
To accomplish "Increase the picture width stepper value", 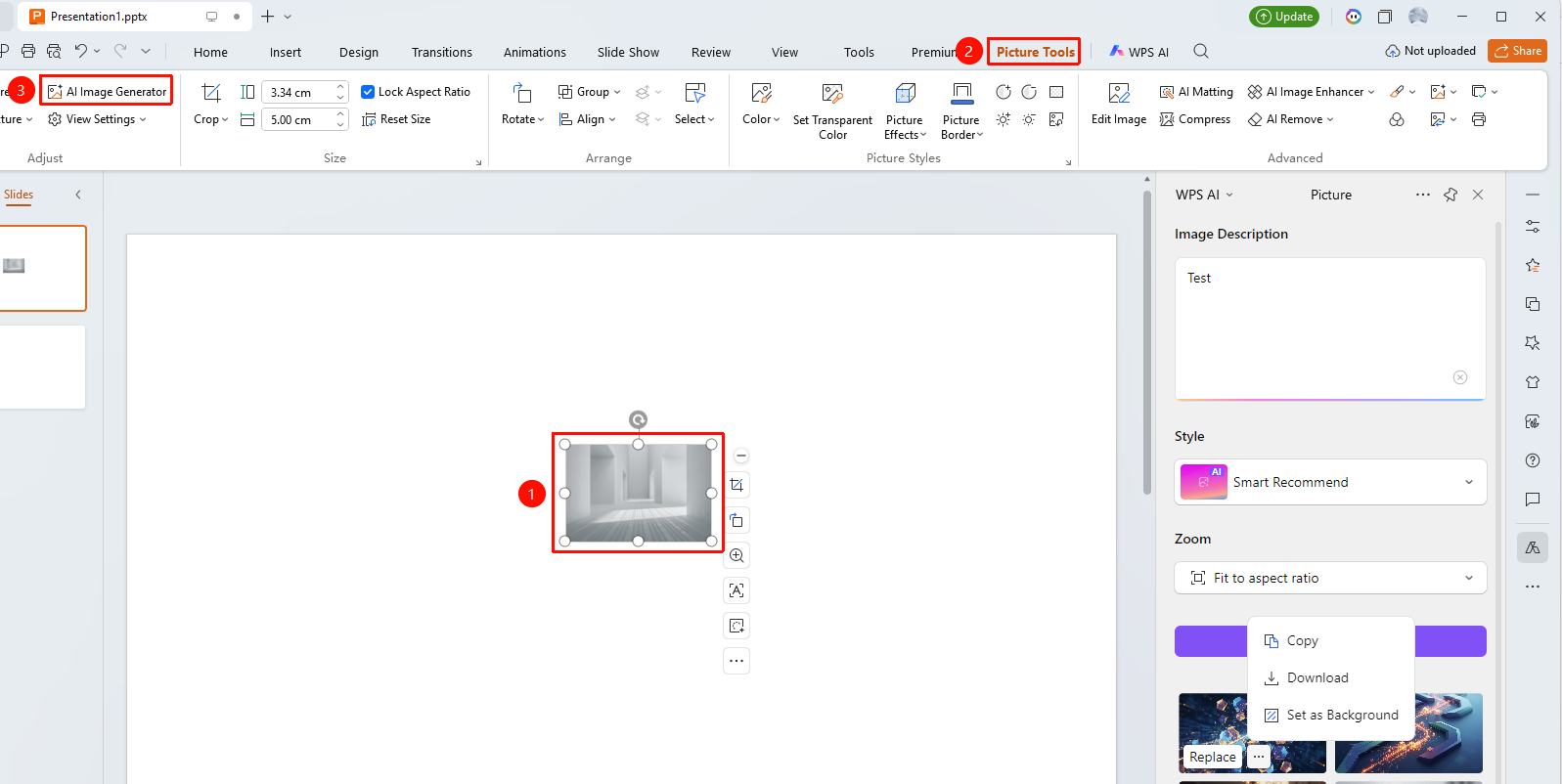I will pyautogui.click(x=340, y=113).
